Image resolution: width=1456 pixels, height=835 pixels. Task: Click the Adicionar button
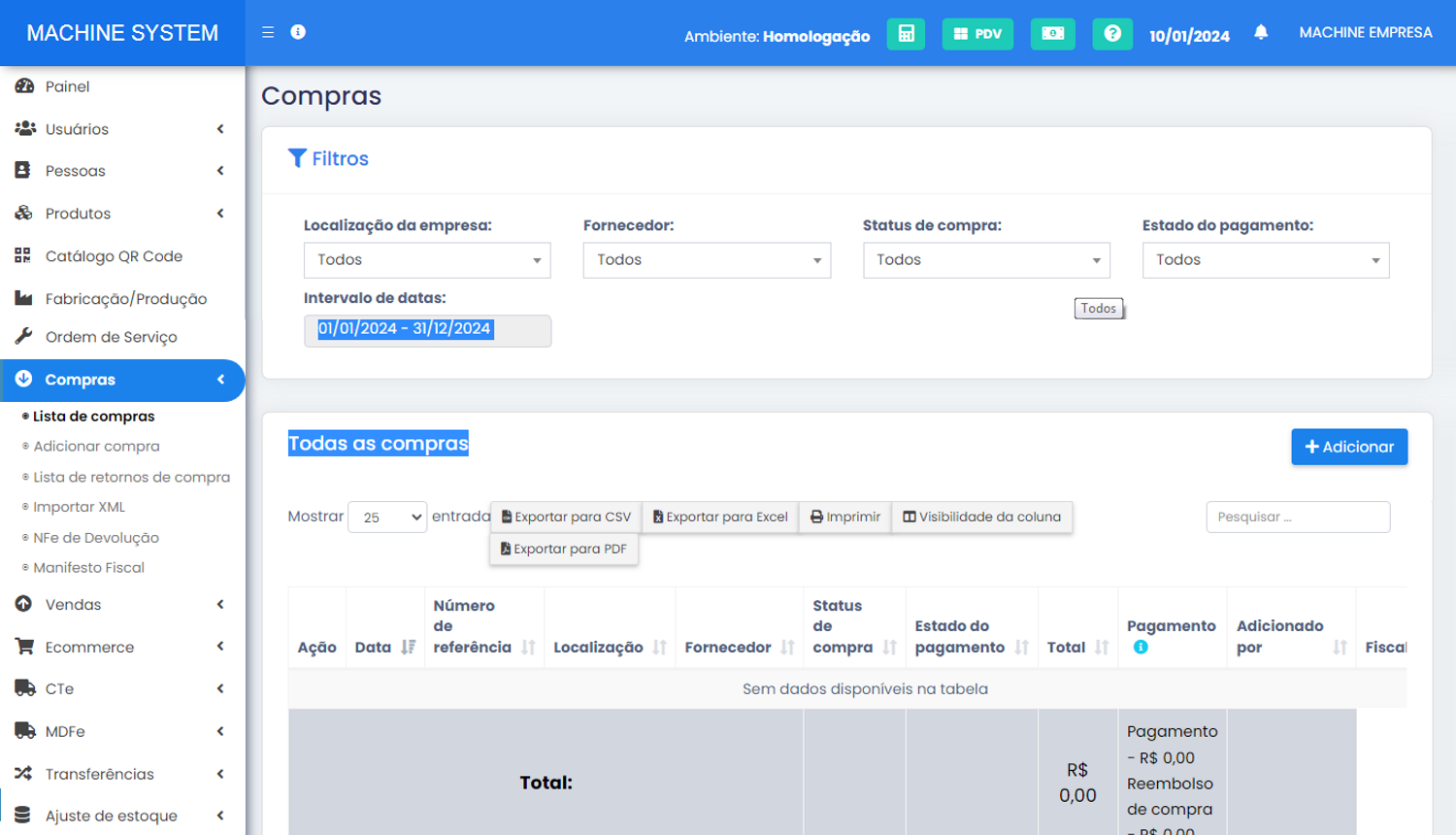1349,447
